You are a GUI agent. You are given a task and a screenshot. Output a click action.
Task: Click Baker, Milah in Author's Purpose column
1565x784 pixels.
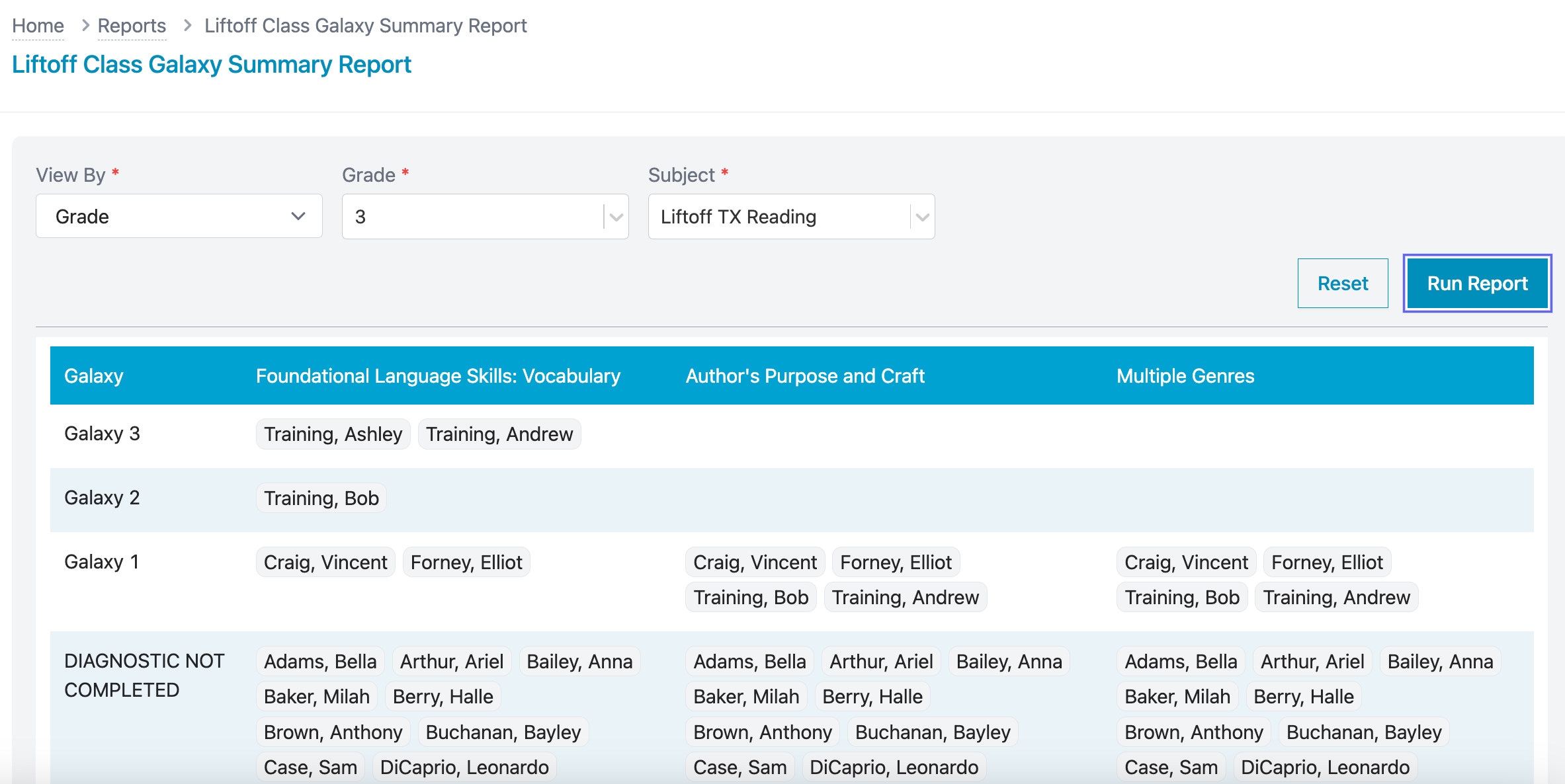pyautogui.click(x=746, y=696)
